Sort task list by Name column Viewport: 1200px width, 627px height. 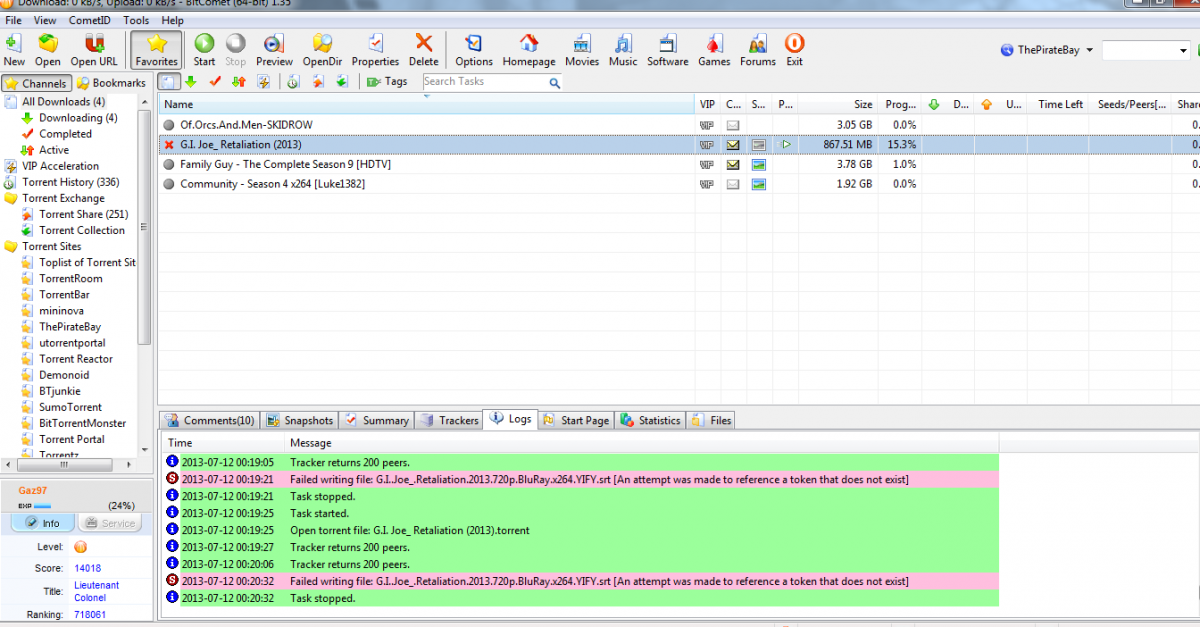click(427, 104)
